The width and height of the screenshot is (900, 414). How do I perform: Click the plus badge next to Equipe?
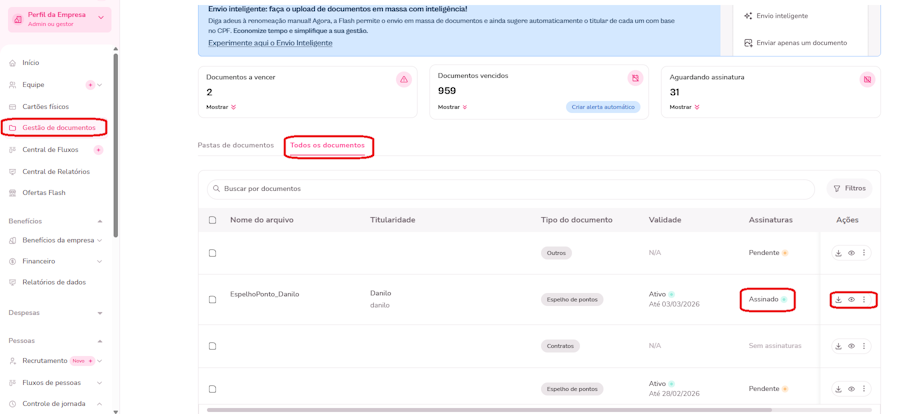[x=90, y=85]
